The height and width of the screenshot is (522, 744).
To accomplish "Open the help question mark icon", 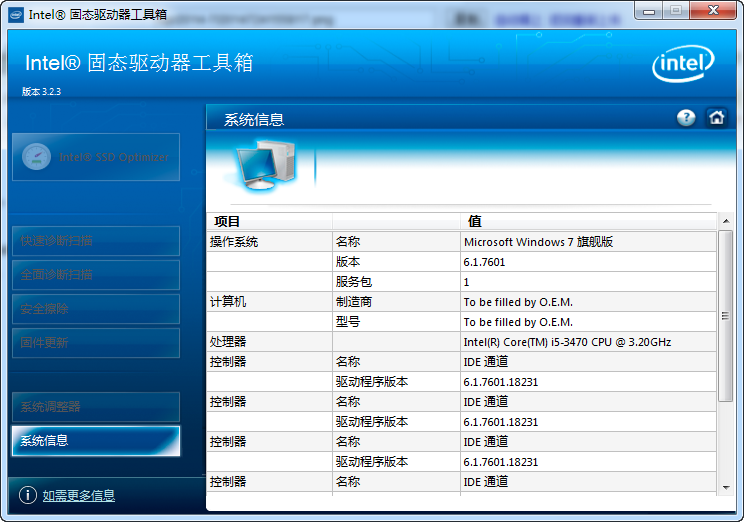I will pos(686,118).
